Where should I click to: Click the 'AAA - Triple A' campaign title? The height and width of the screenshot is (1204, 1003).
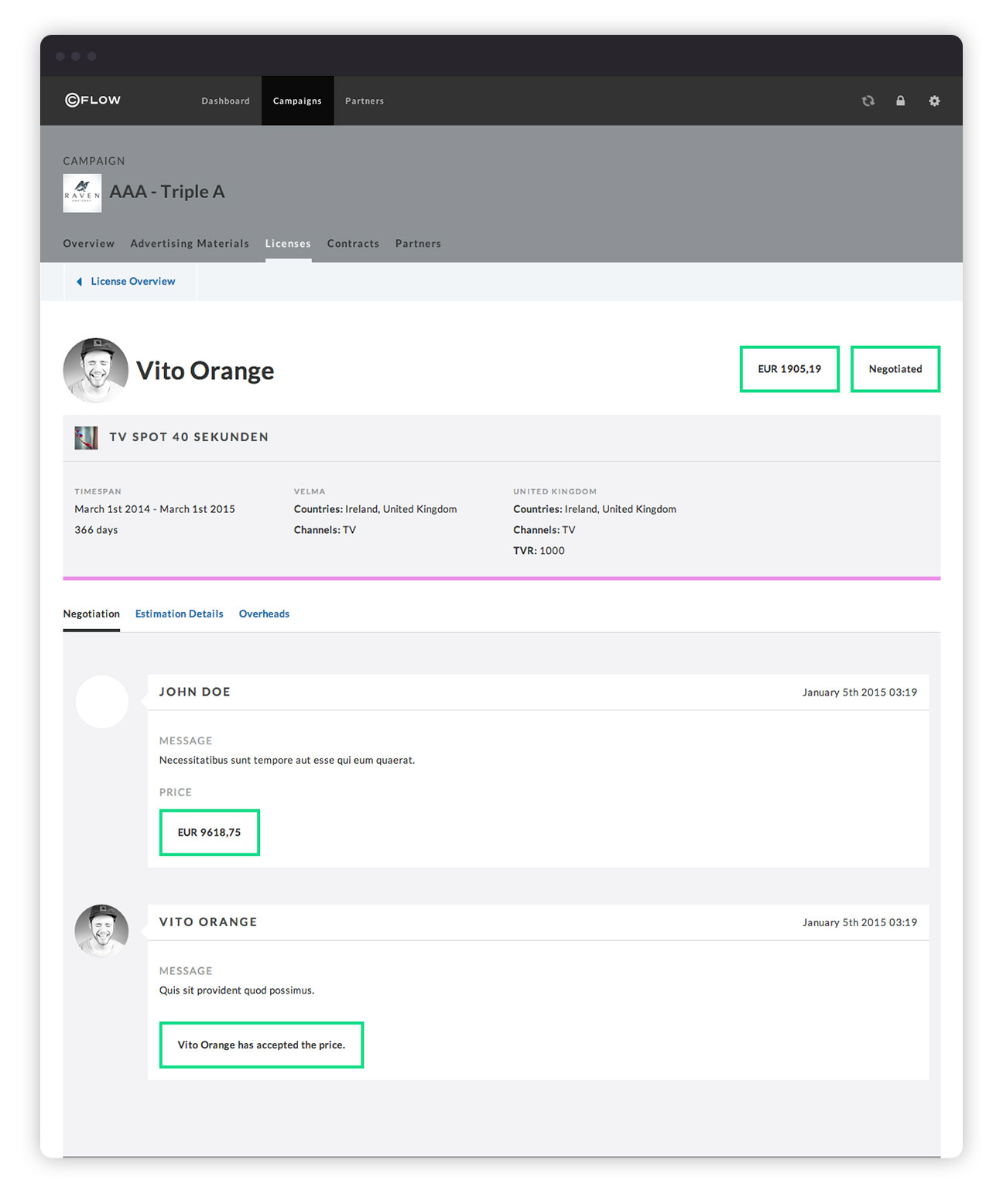[167, 192]
